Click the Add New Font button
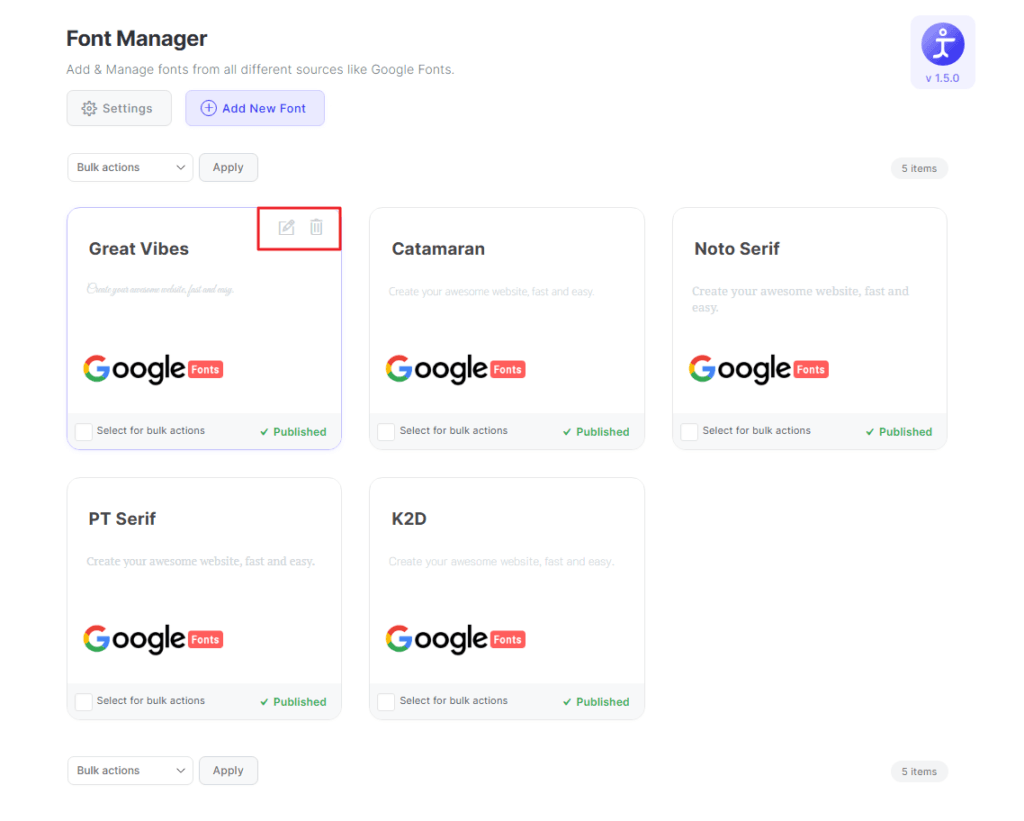1024x821 pixels. tap(254, 108)
